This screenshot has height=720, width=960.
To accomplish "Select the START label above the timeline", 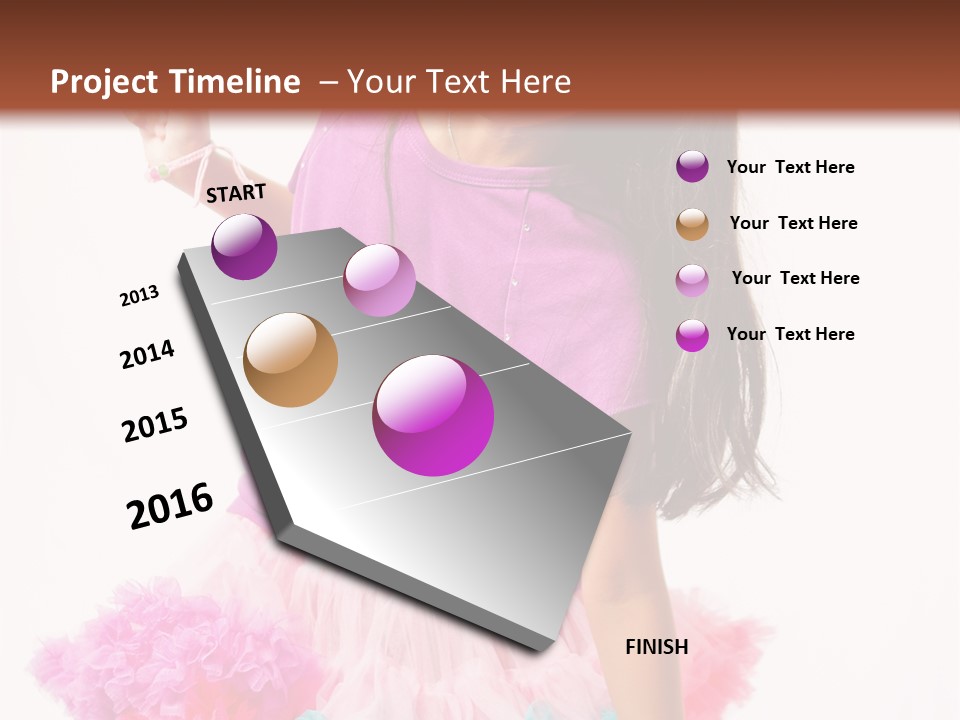I will point(235,194).
